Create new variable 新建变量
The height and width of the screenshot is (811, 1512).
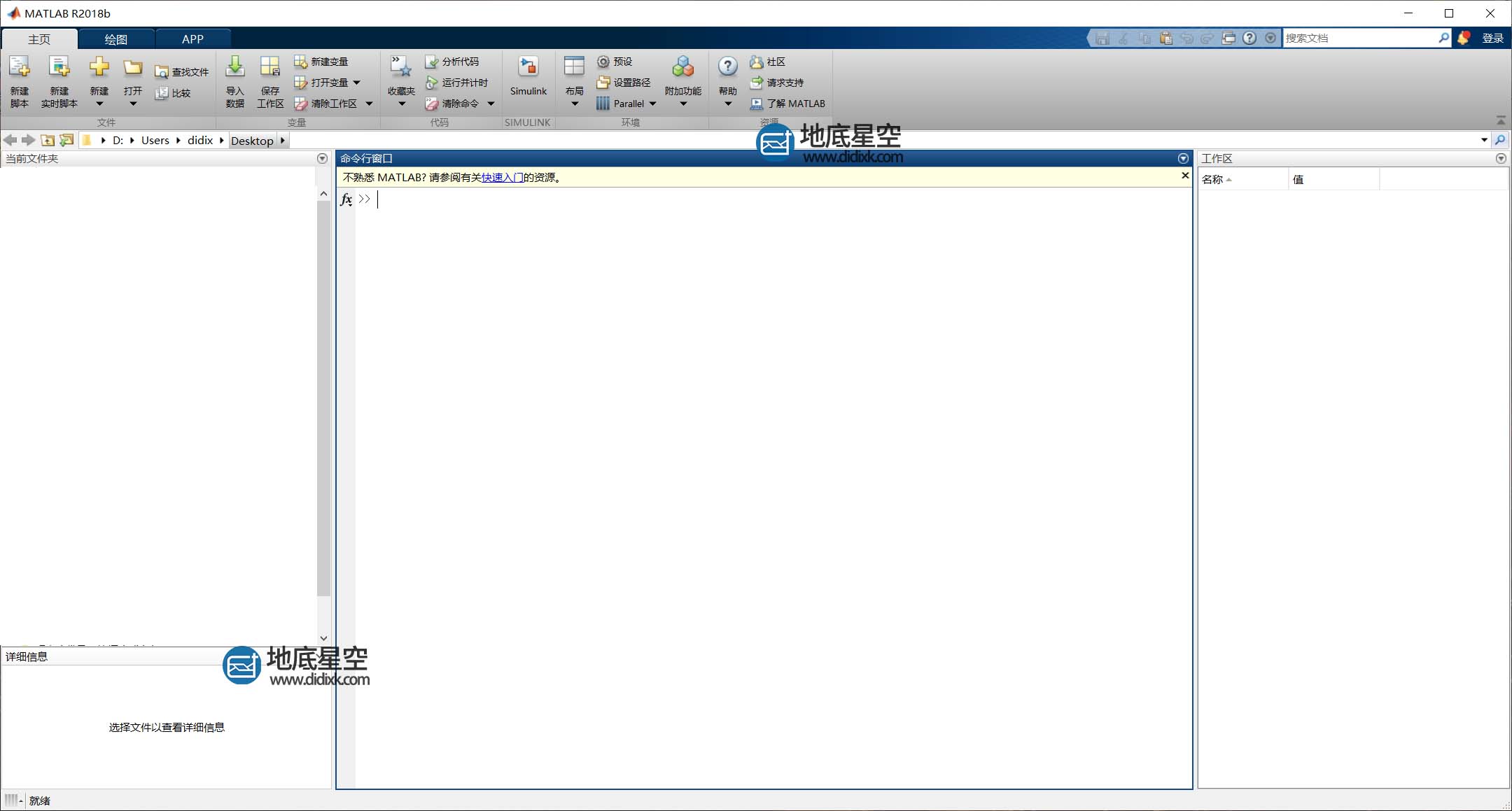(x=321, y=62)
